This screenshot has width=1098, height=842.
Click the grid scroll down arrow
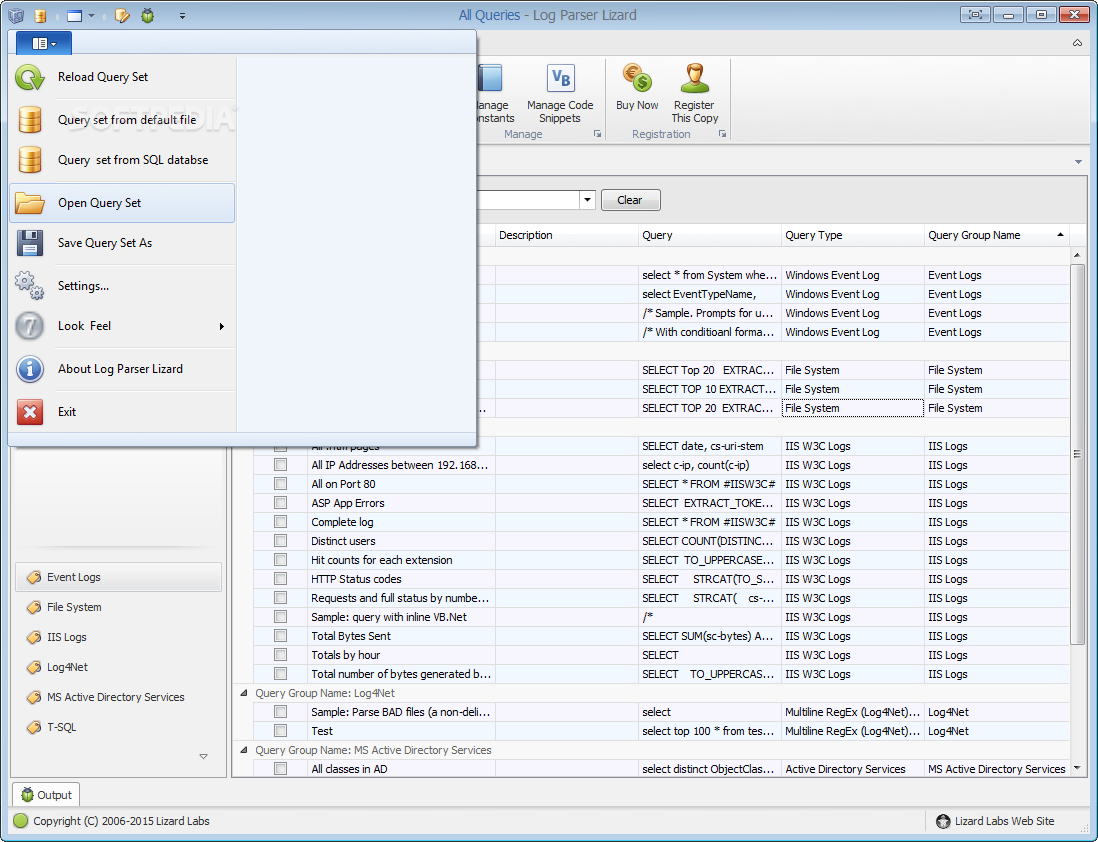(1077, 768)
